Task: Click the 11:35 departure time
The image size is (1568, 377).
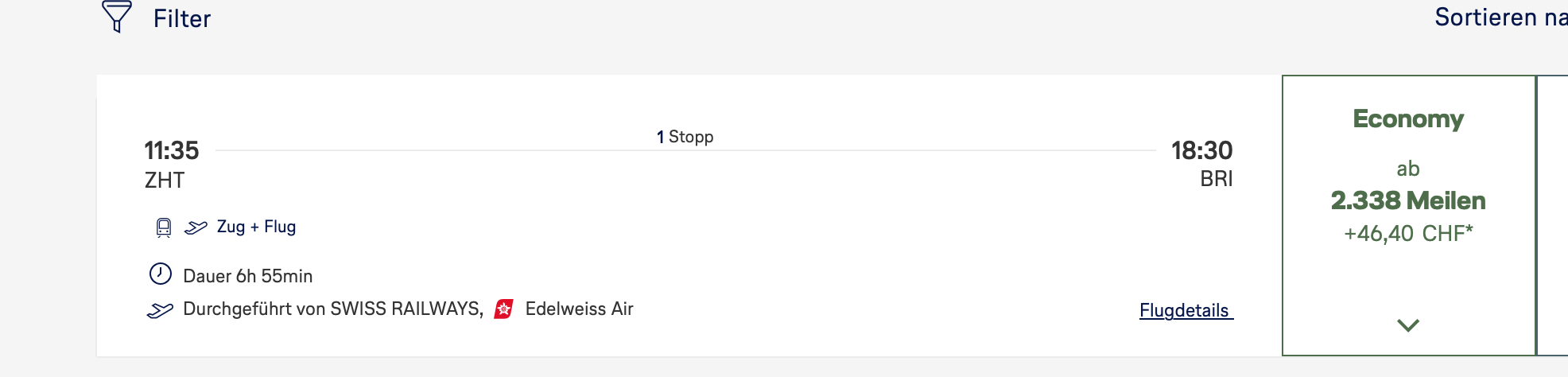Action: (172, 150)
